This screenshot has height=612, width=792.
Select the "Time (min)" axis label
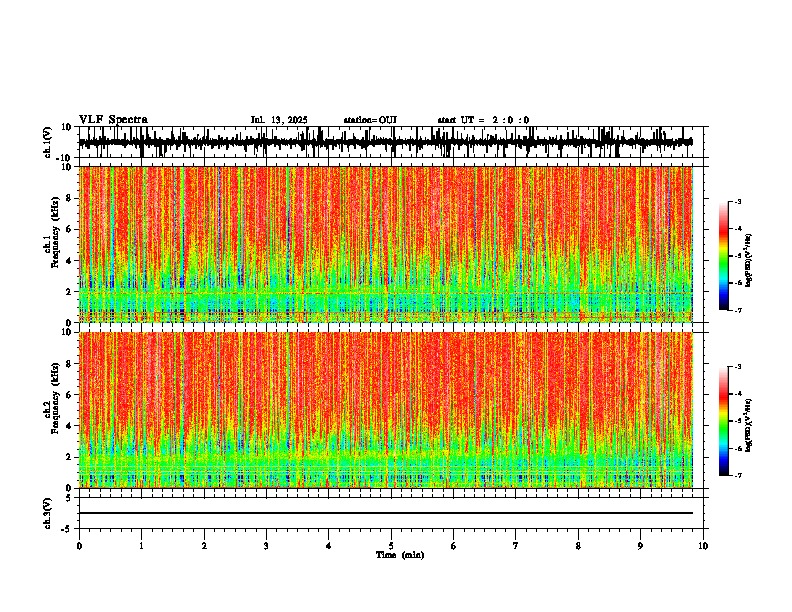(x=400, y=555)
